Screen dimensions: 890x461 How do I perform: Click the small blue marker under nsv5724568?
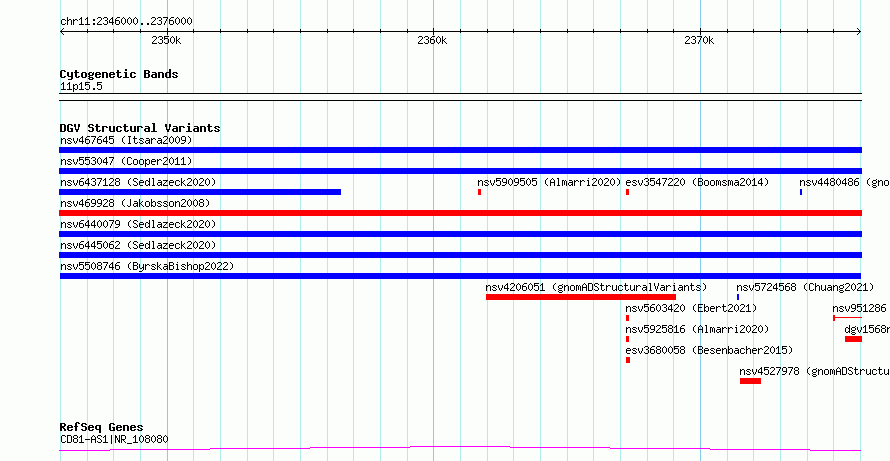coord(738,297)
